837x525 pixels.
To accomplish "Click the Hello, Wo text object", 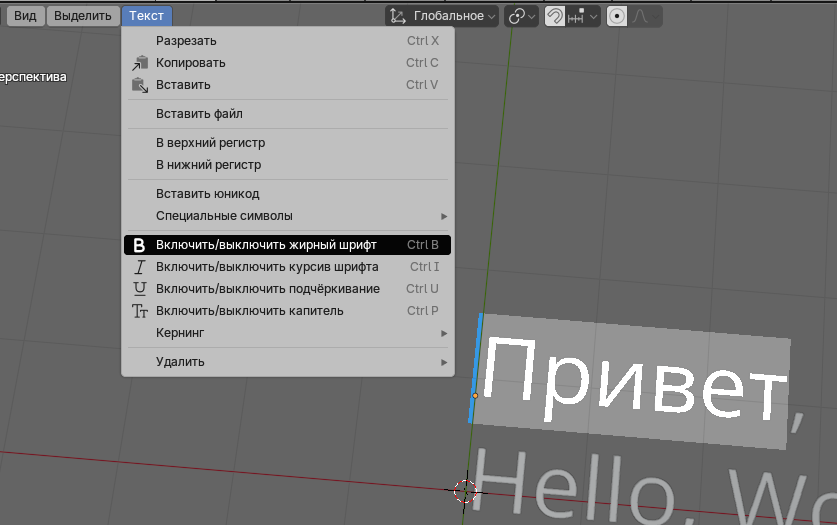I will click(x=654, y=488).
